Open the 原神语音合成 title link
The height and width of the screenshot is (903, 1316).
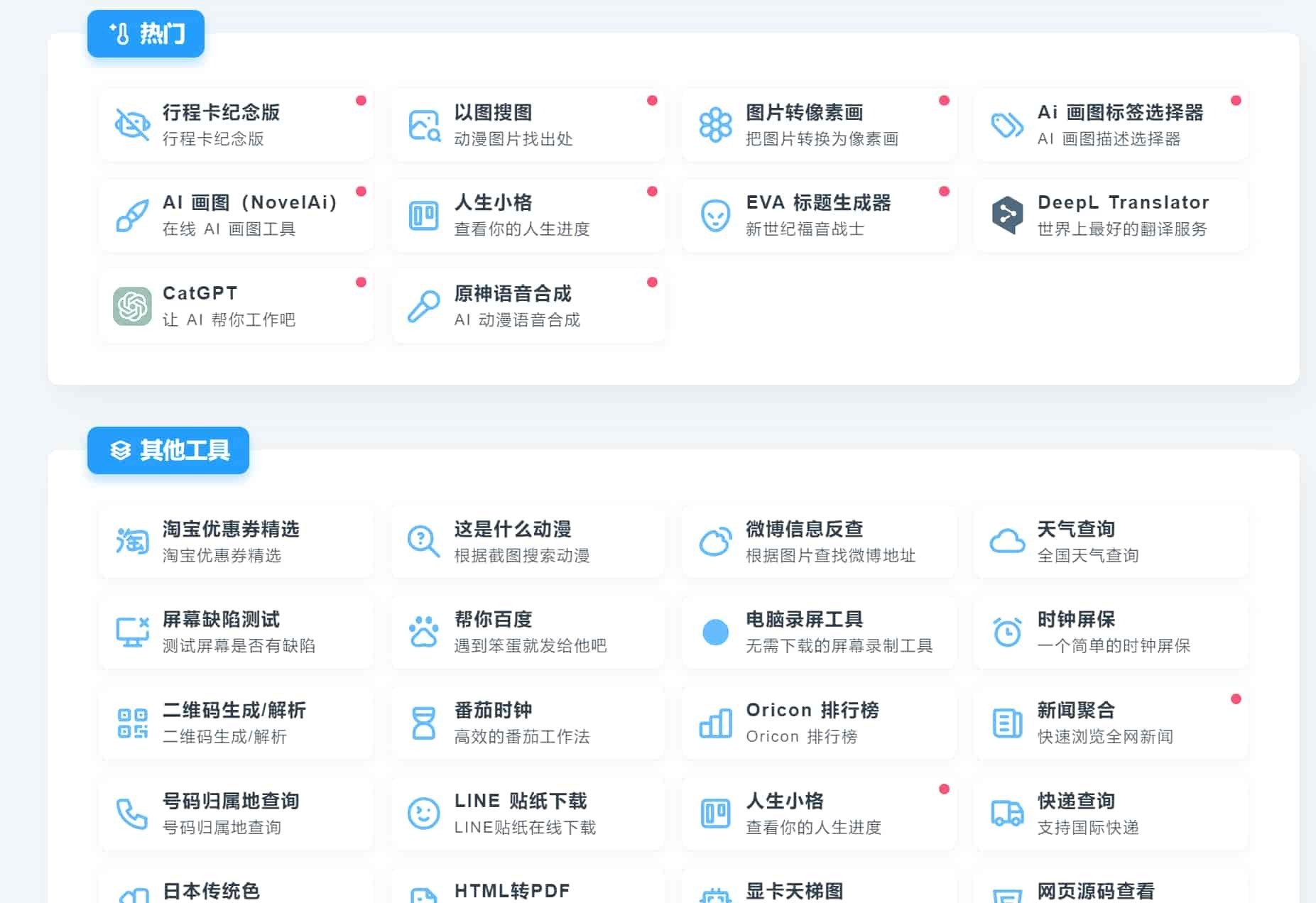tap(513, 293)
